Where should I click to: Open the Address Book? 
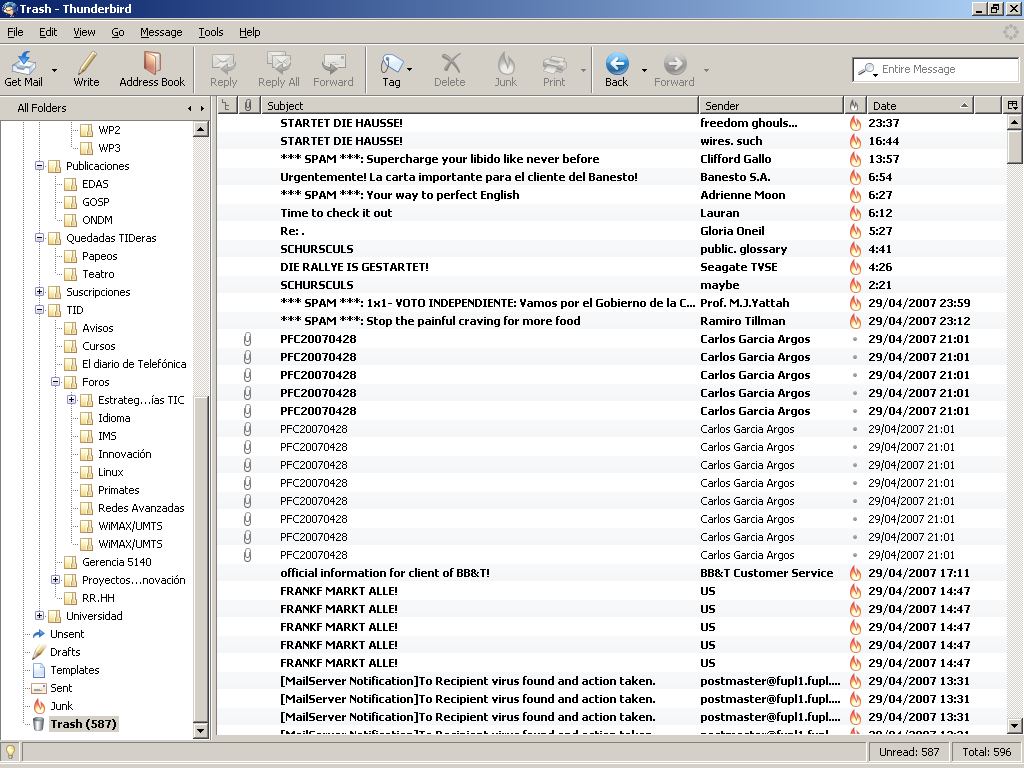coord(152,64)
